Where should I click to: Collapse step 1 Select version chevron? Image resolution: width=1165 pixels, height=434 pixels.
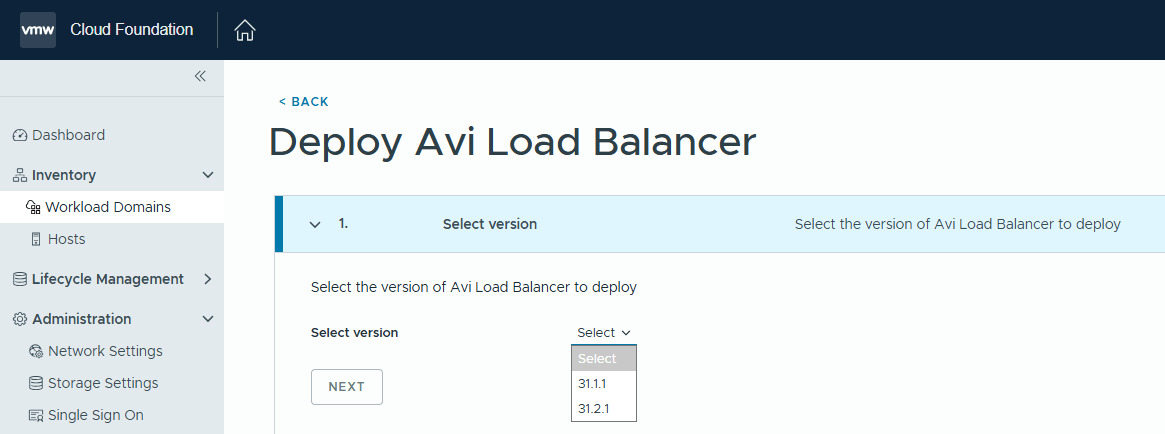click(x=315, y=224)
